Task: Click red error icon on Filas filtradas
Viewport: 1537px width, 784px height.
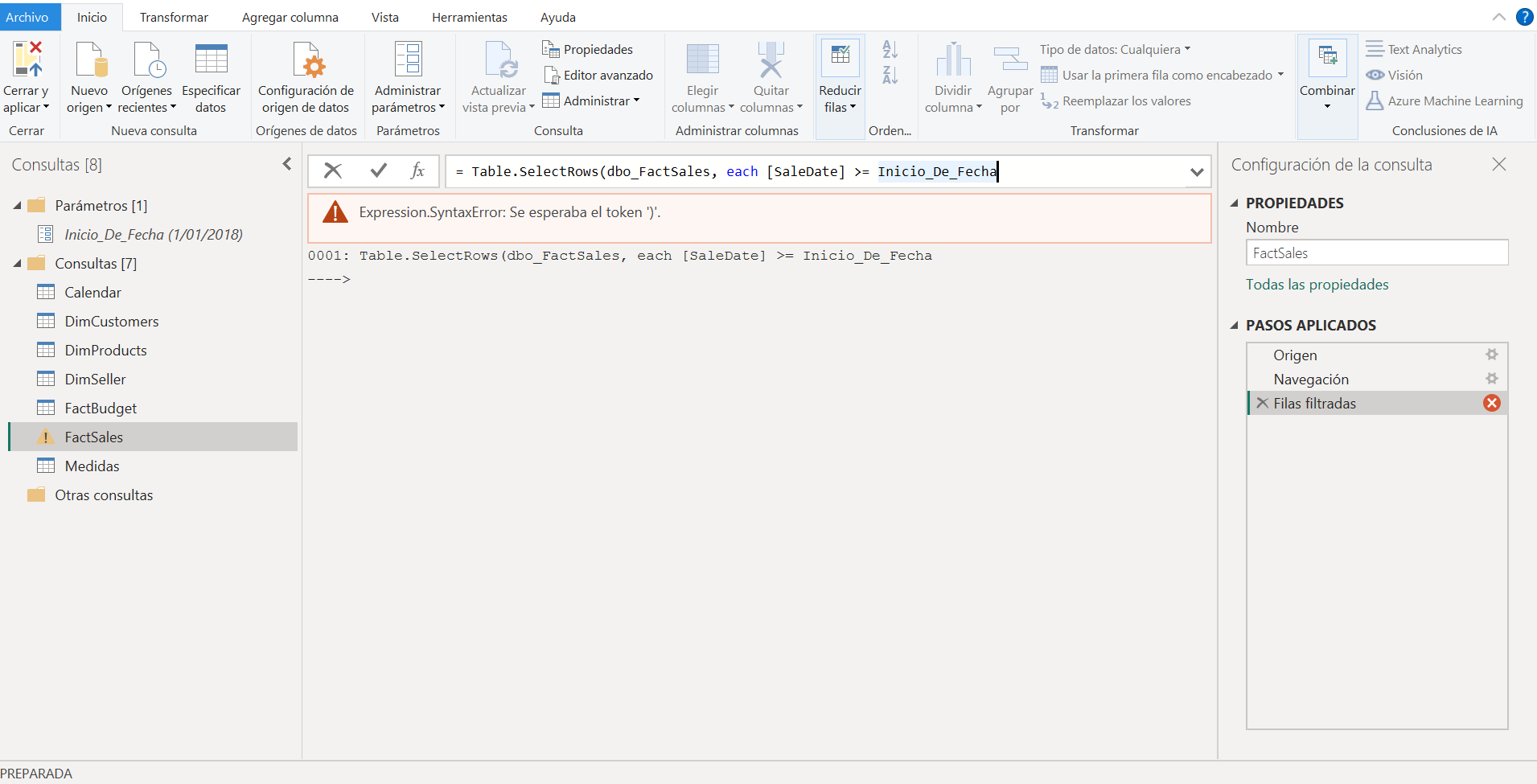Action: click(x=1492, y=403)
